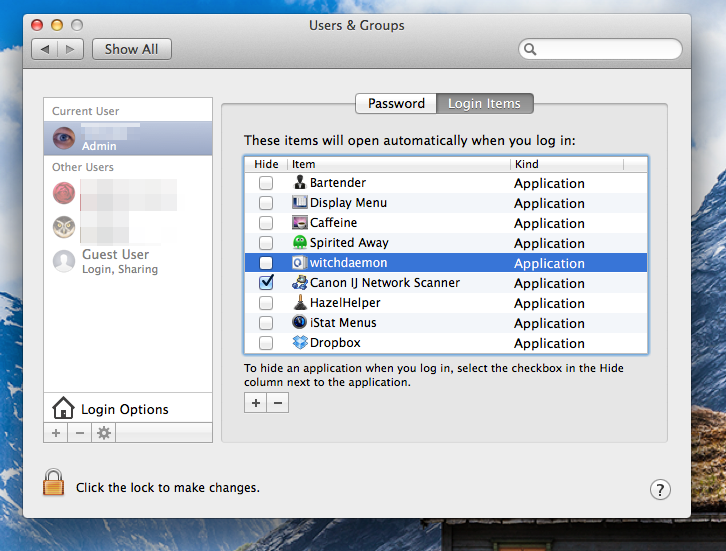This screenshot has width=726, height=551.
Task: Open Login Options
Action: click(128, 408)
